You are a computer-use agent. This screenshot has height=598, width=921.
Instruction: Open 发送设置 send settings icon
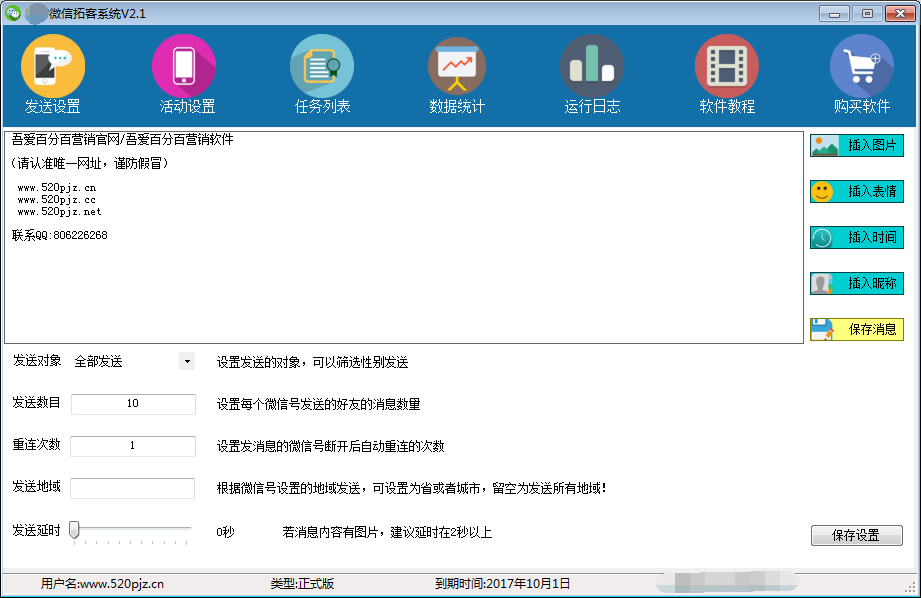coord(53,66)
